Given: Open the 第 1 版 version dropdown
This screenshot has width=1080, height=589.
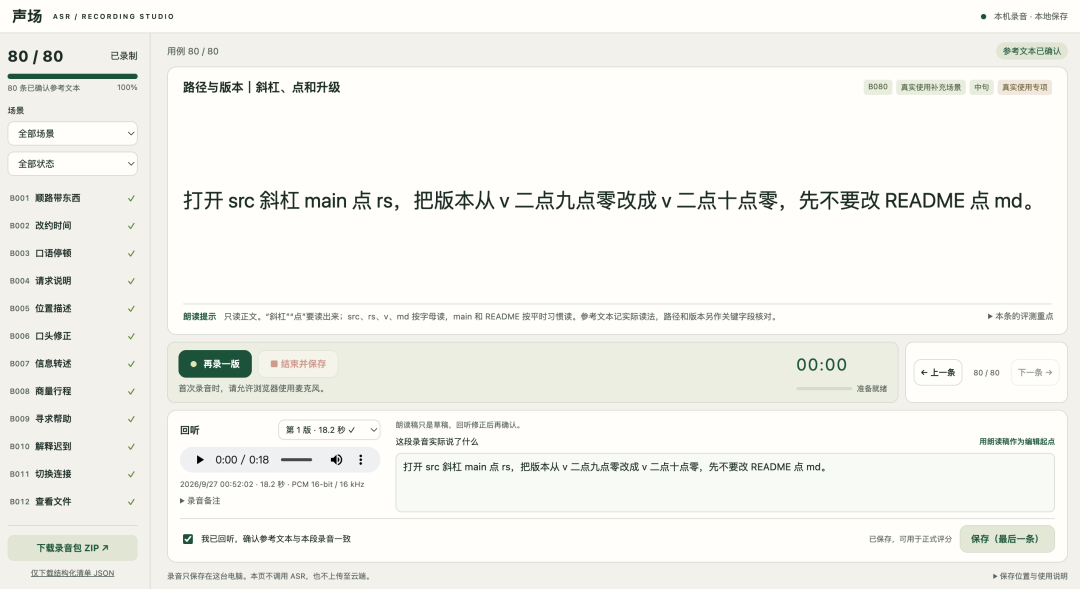Looking at the screenshot, I should 329,430.
